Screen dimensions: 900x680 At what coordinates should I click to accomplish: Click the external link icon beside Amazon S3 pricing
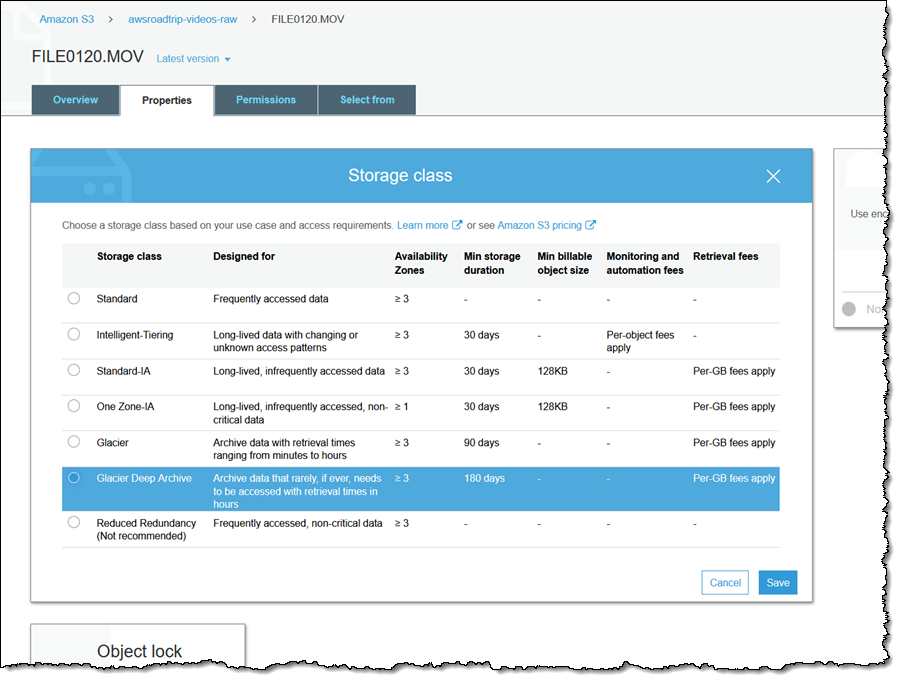click(x=590, y=225)
